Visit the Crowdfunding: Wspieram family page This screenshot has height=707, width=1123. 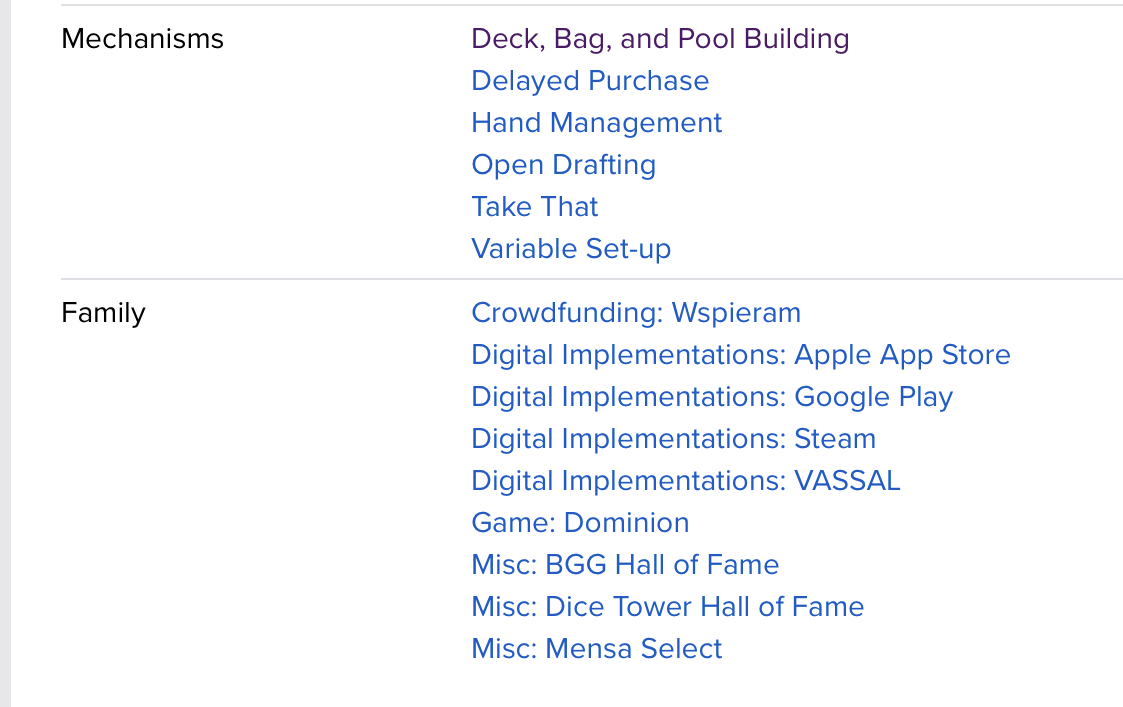point(636,313)
